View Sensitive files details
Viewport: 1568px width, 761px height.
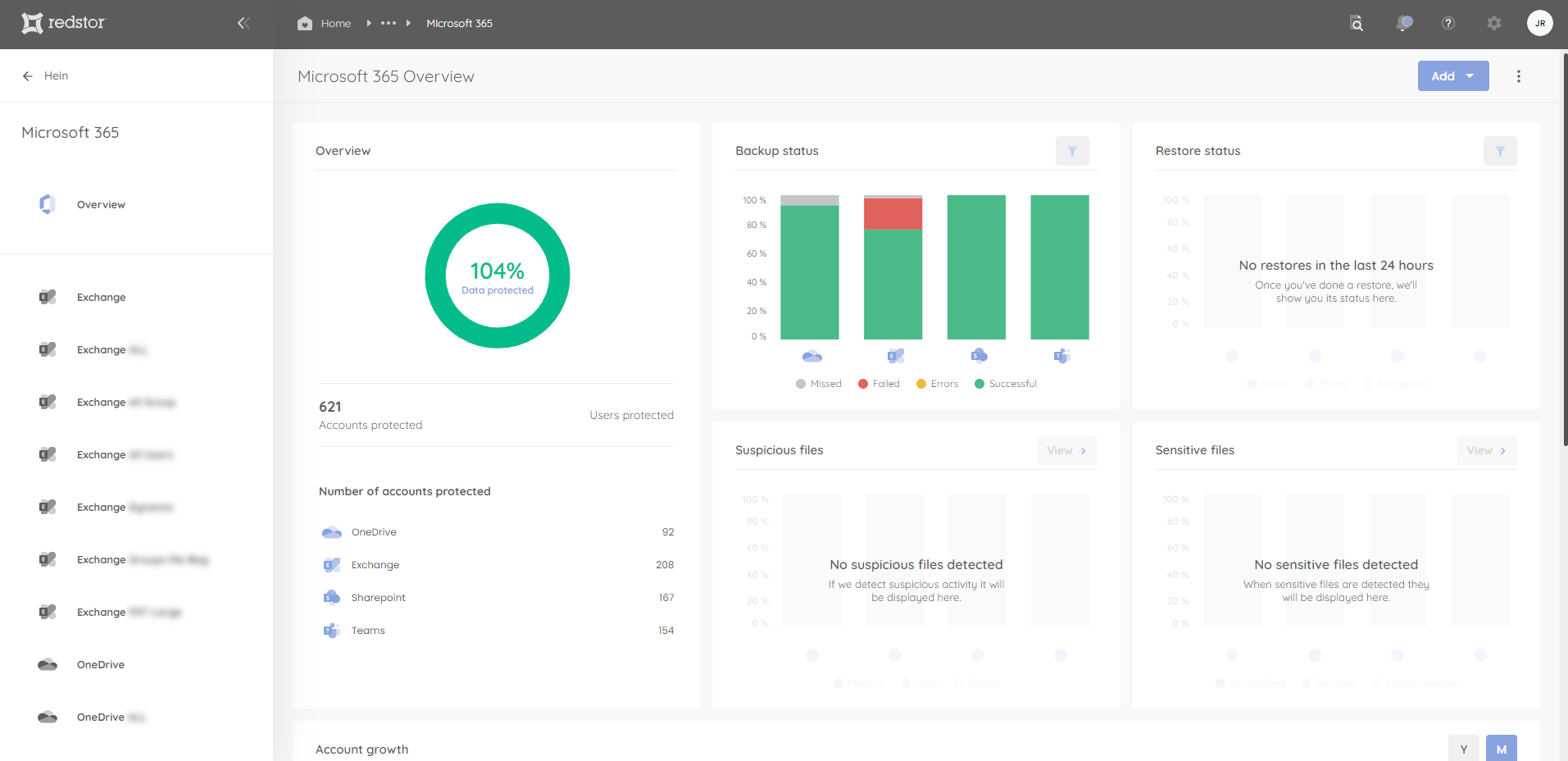1486,450
